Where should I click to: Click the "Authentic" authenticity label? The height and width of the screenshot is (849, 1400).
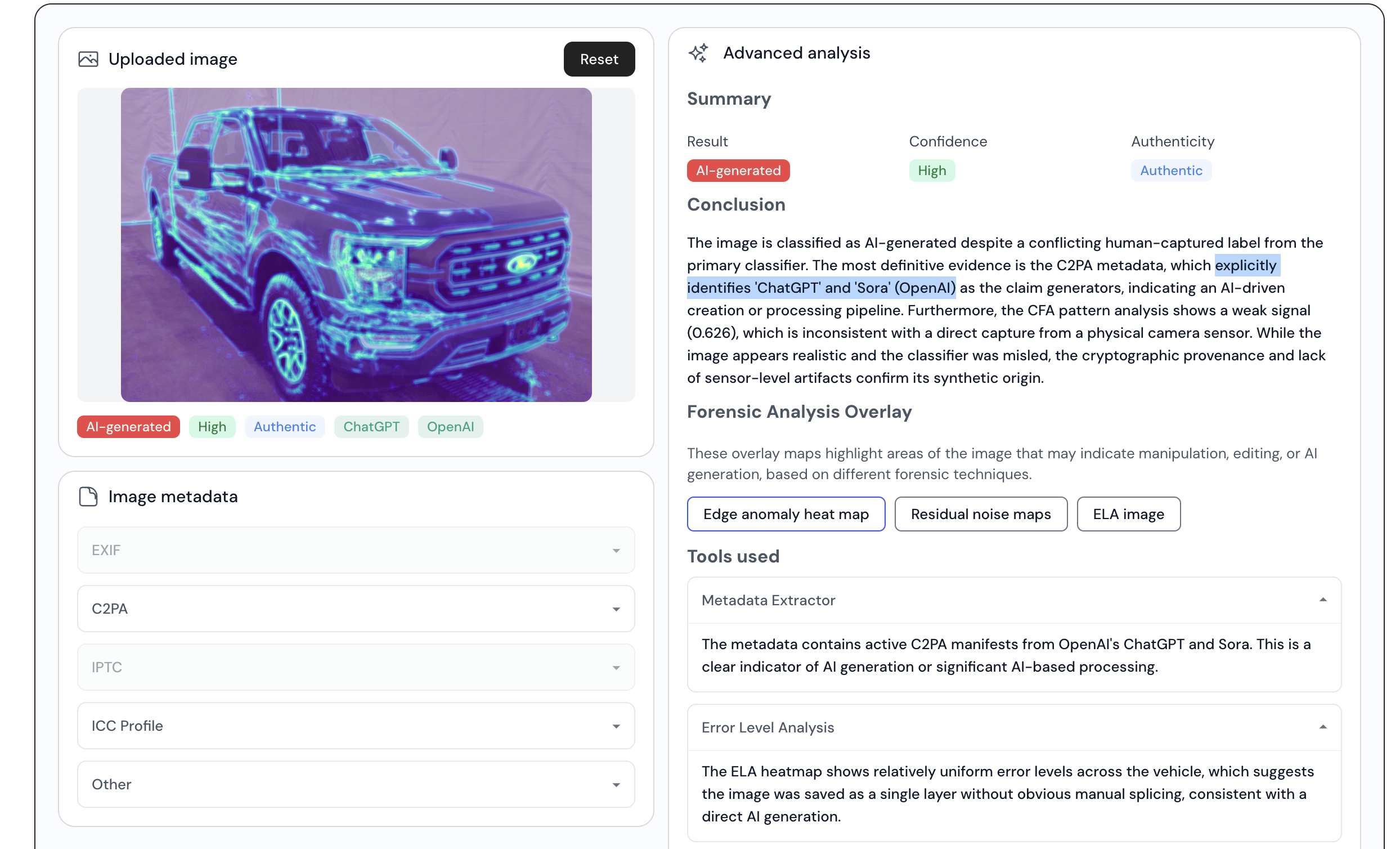[x=1171, y=170]
